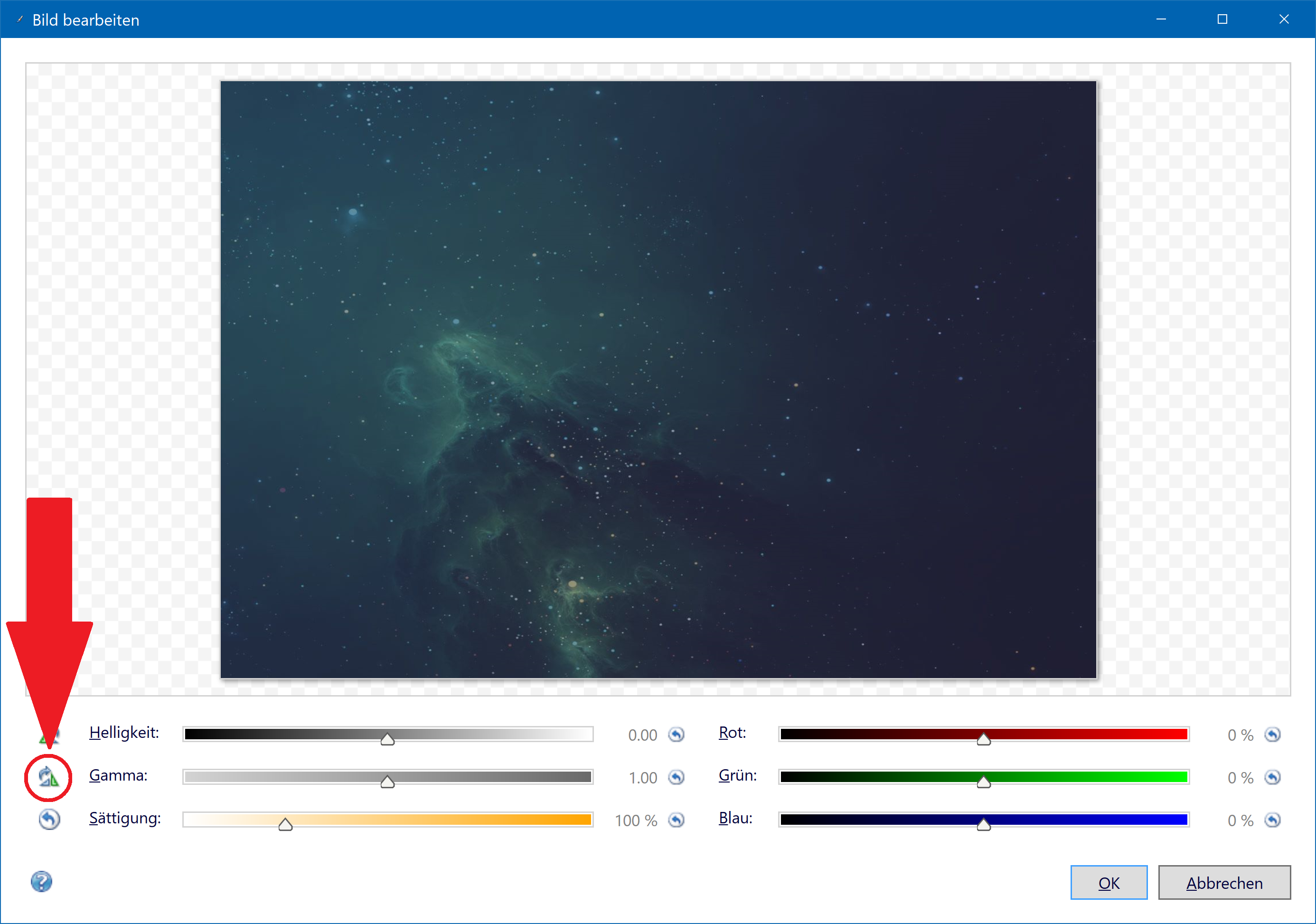
Task: Click the app icon in the title bar
Action: [x=19, y=19]
